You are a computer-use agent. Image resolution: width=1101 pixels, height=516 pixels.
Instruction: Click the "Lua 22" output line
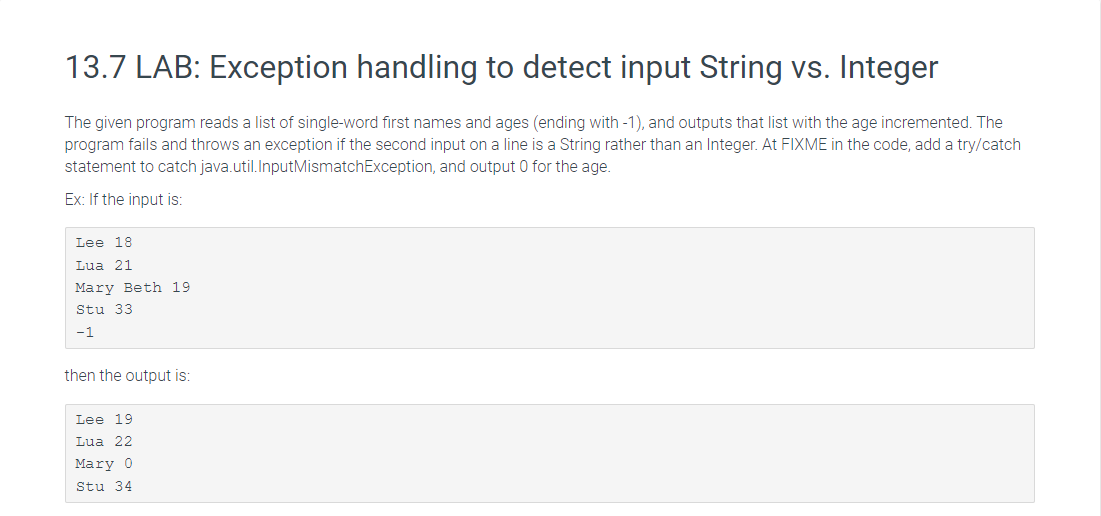pos(104,442)
